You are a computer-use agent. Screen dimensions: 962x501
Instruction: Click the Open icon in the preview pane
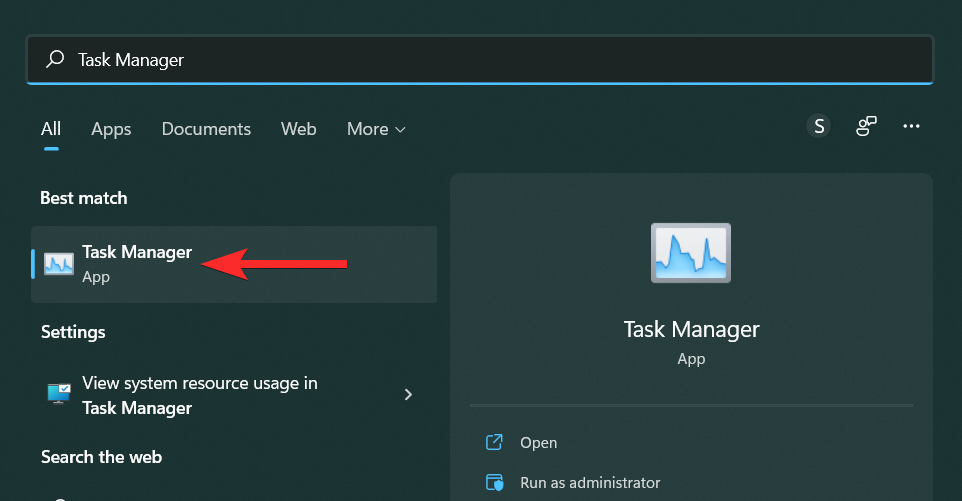493,442
